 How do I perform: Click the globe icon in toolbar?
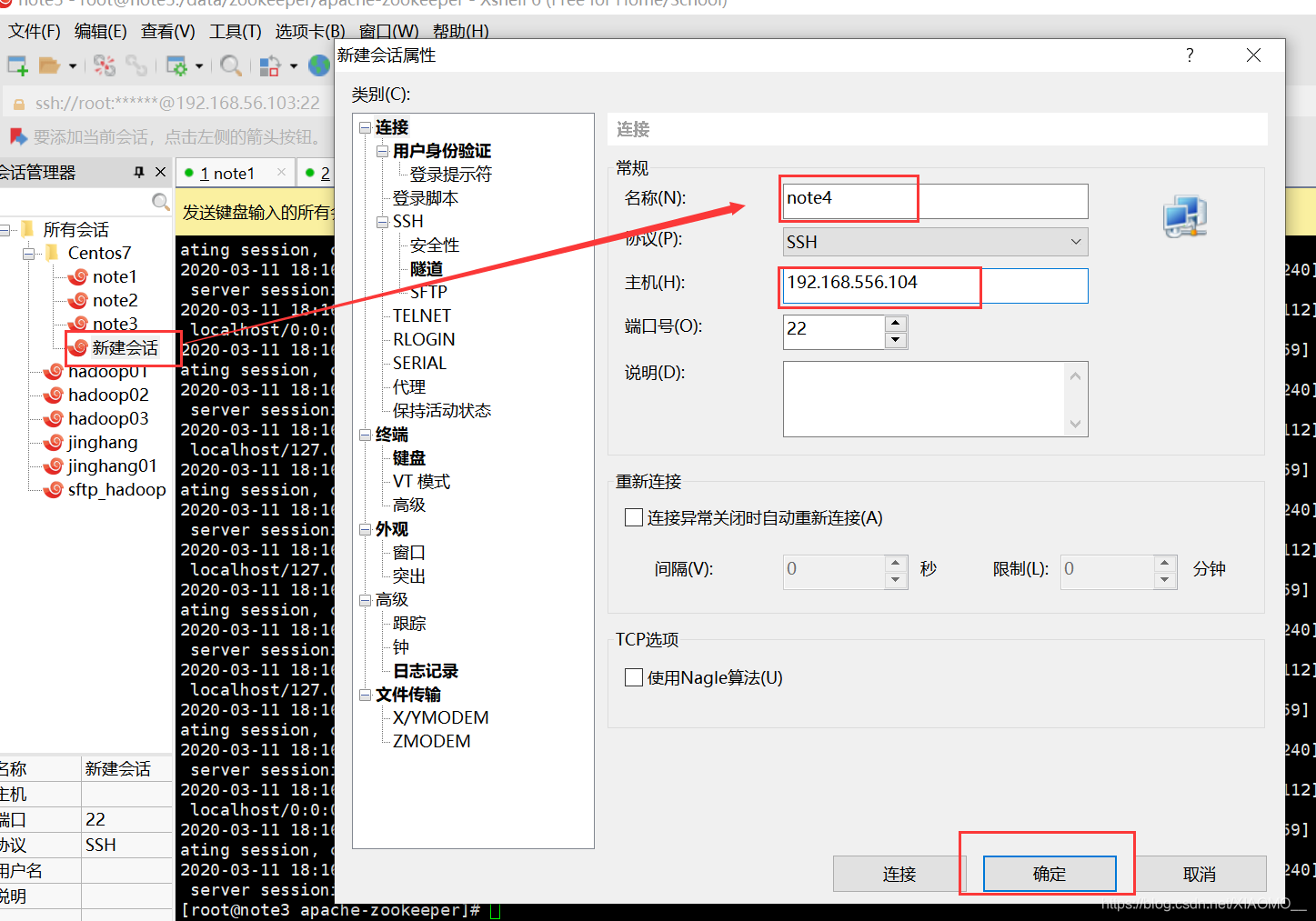[319, 65]
